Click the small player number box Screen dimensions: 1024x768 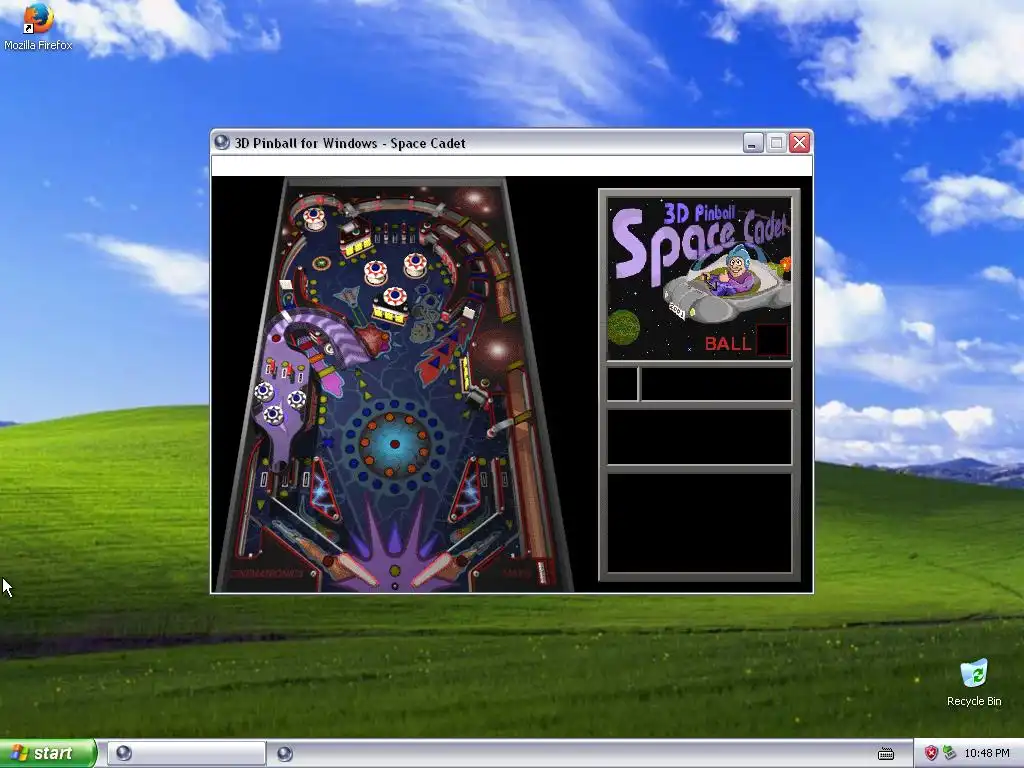[622, 384]
